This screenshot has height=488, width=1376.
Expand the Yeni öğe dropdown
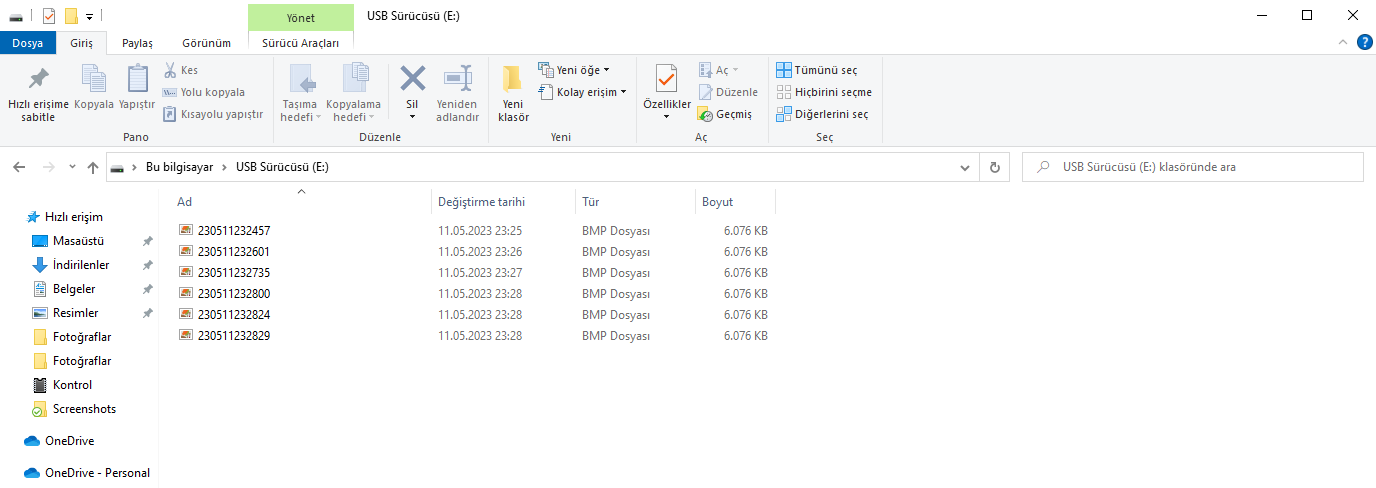(x=574, y=70)
